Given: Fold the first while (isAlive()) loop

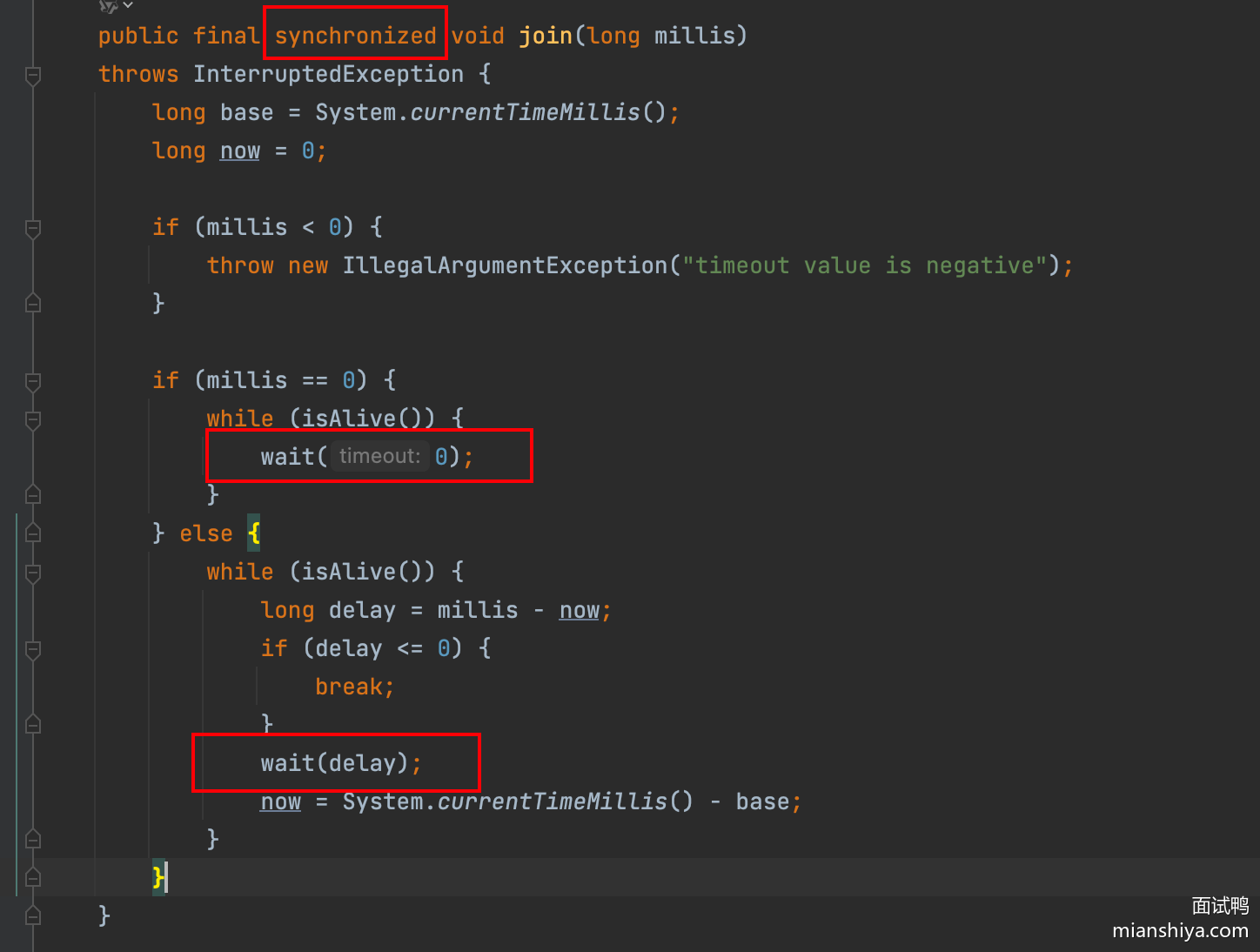Looking at the screenshot, I should (x=33, y=420).
